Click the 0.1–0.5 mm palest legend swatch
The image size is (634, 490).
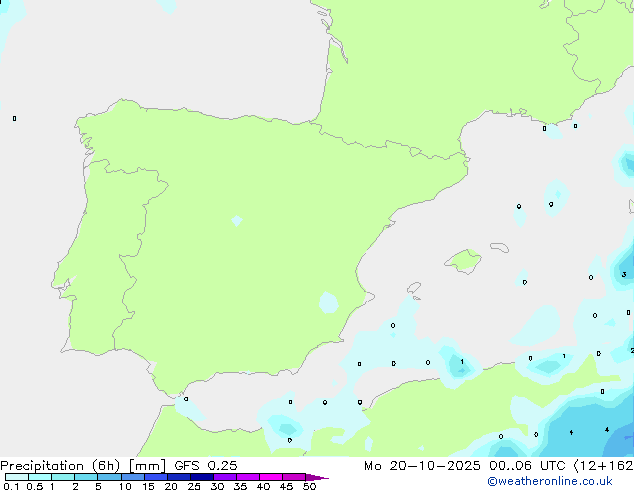point(17,477)
